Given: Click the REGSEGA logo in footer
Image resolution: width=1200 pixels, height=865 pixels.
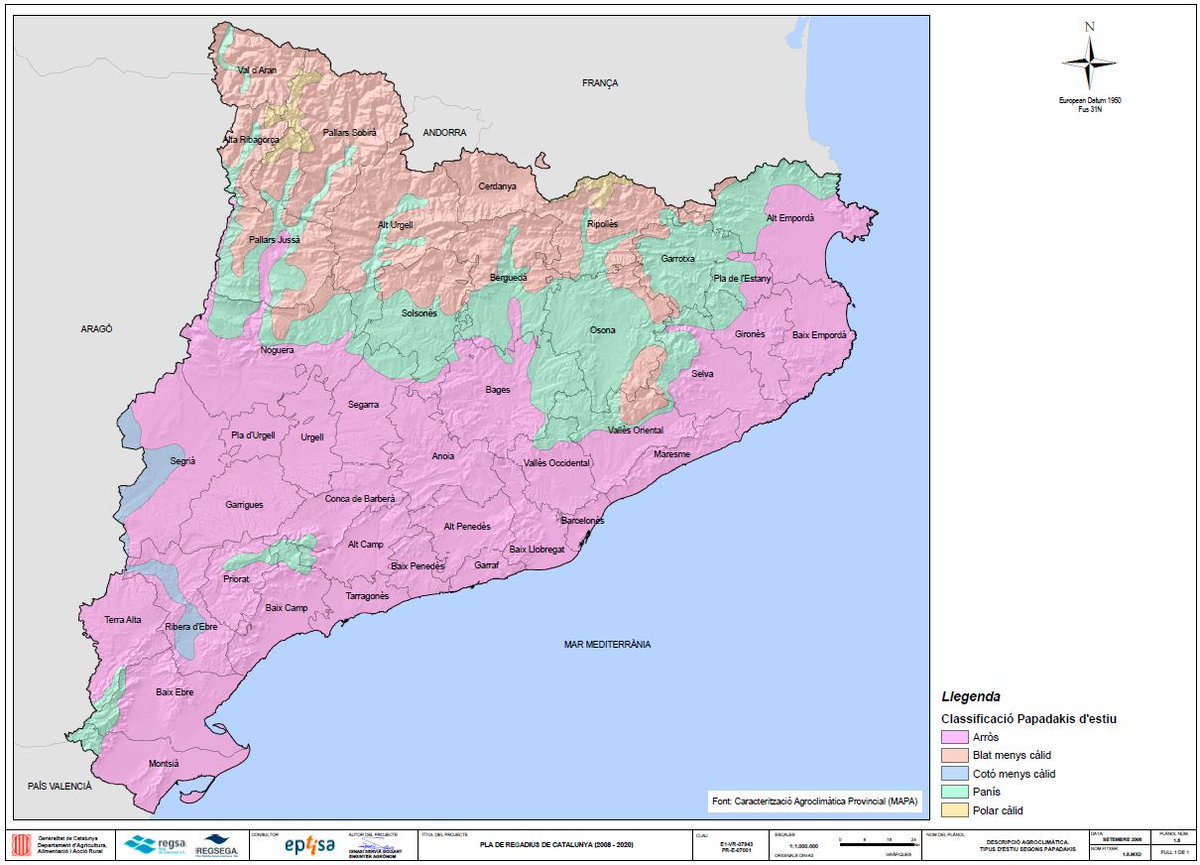Looking at the screenshot, I should (x=216, y=845).
